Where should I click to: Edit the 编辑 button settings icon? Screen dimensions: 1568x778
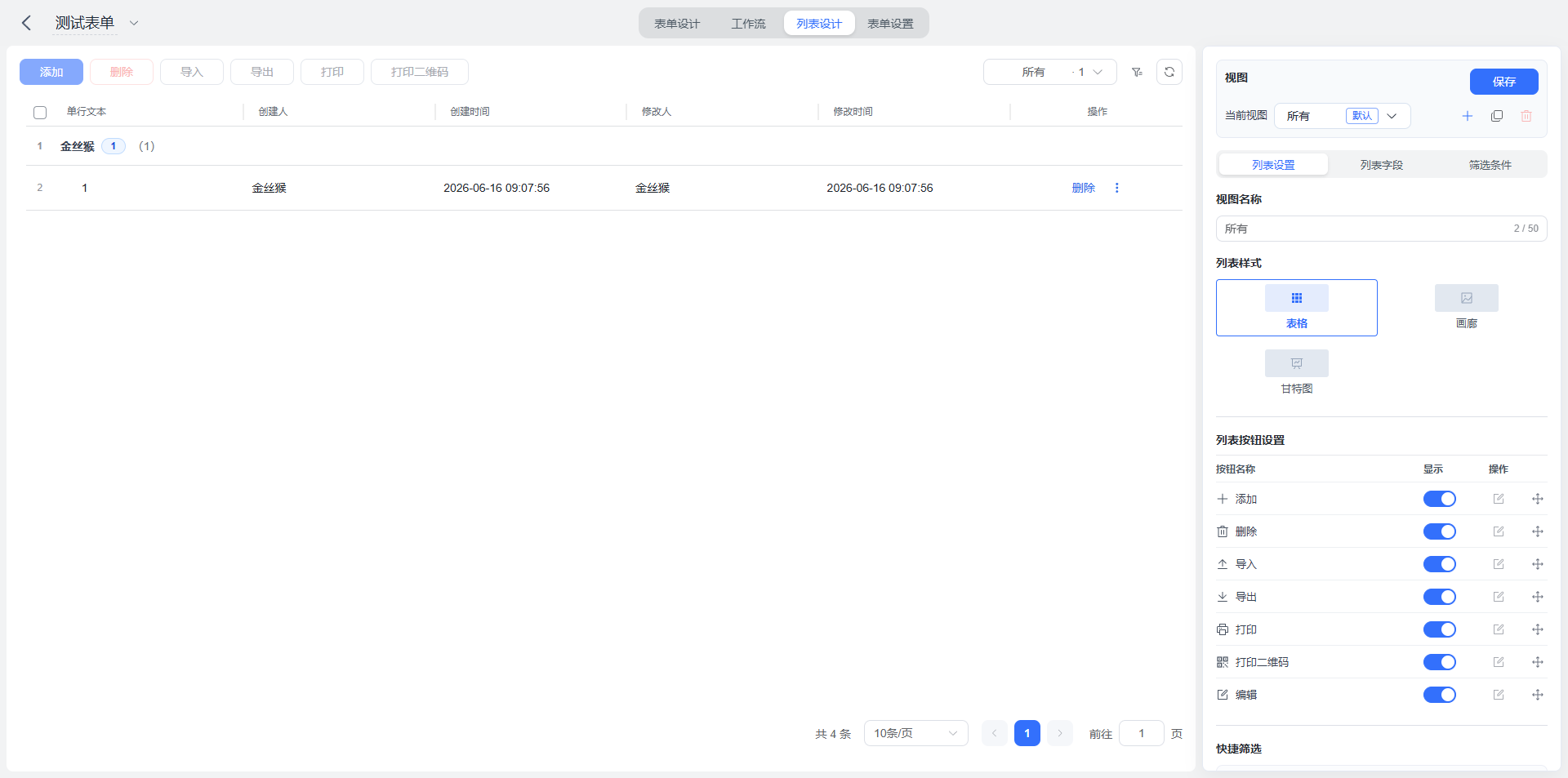tap(1499, 695)
